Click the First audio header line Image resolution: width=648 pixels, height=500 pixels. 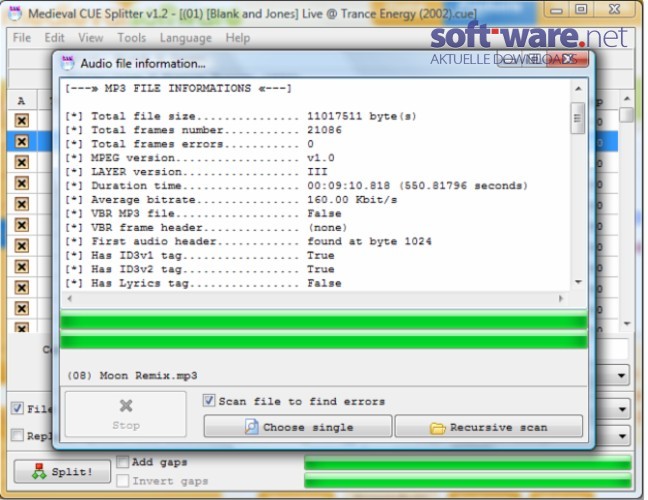(x=248, y=241)
